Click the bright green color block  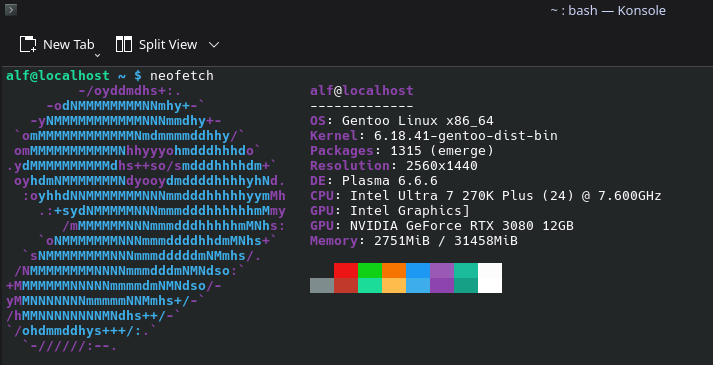pos(370,270)
